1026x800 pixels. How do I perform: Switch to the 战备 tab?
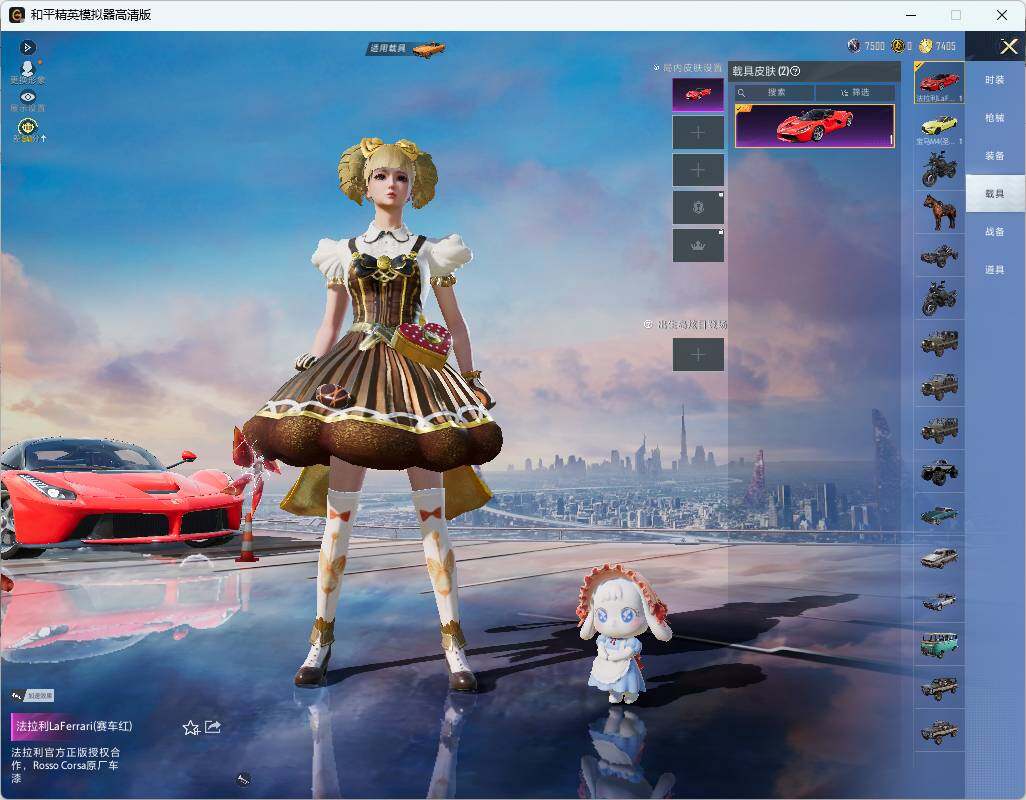995,232
